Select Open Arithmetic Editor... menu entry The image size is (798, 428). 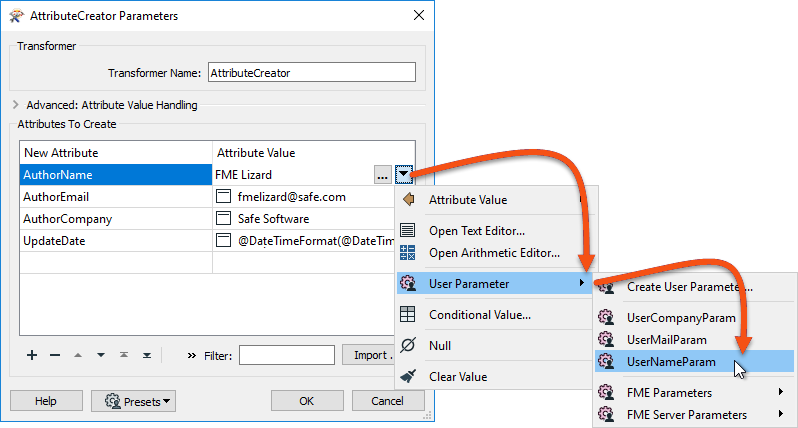tap(494, 252)
